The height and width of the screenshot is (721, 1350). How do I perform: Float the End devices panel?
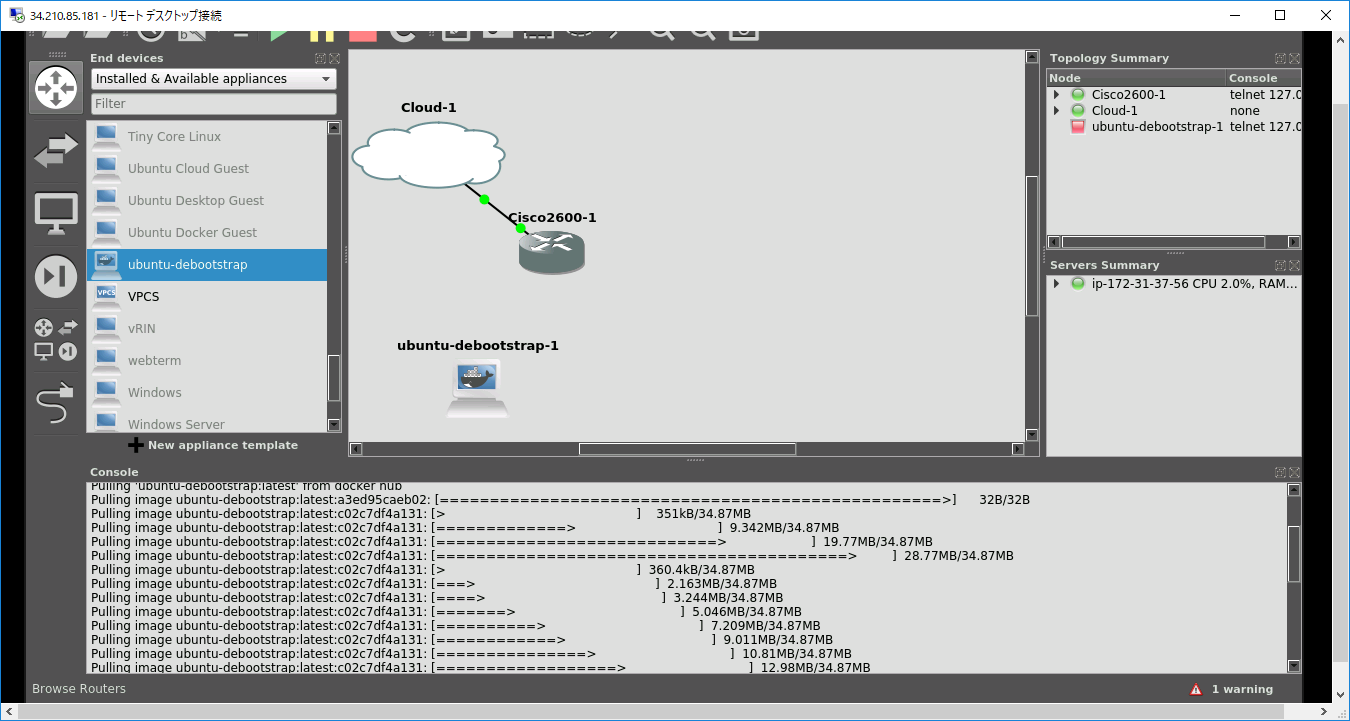[x=320, y=59]
